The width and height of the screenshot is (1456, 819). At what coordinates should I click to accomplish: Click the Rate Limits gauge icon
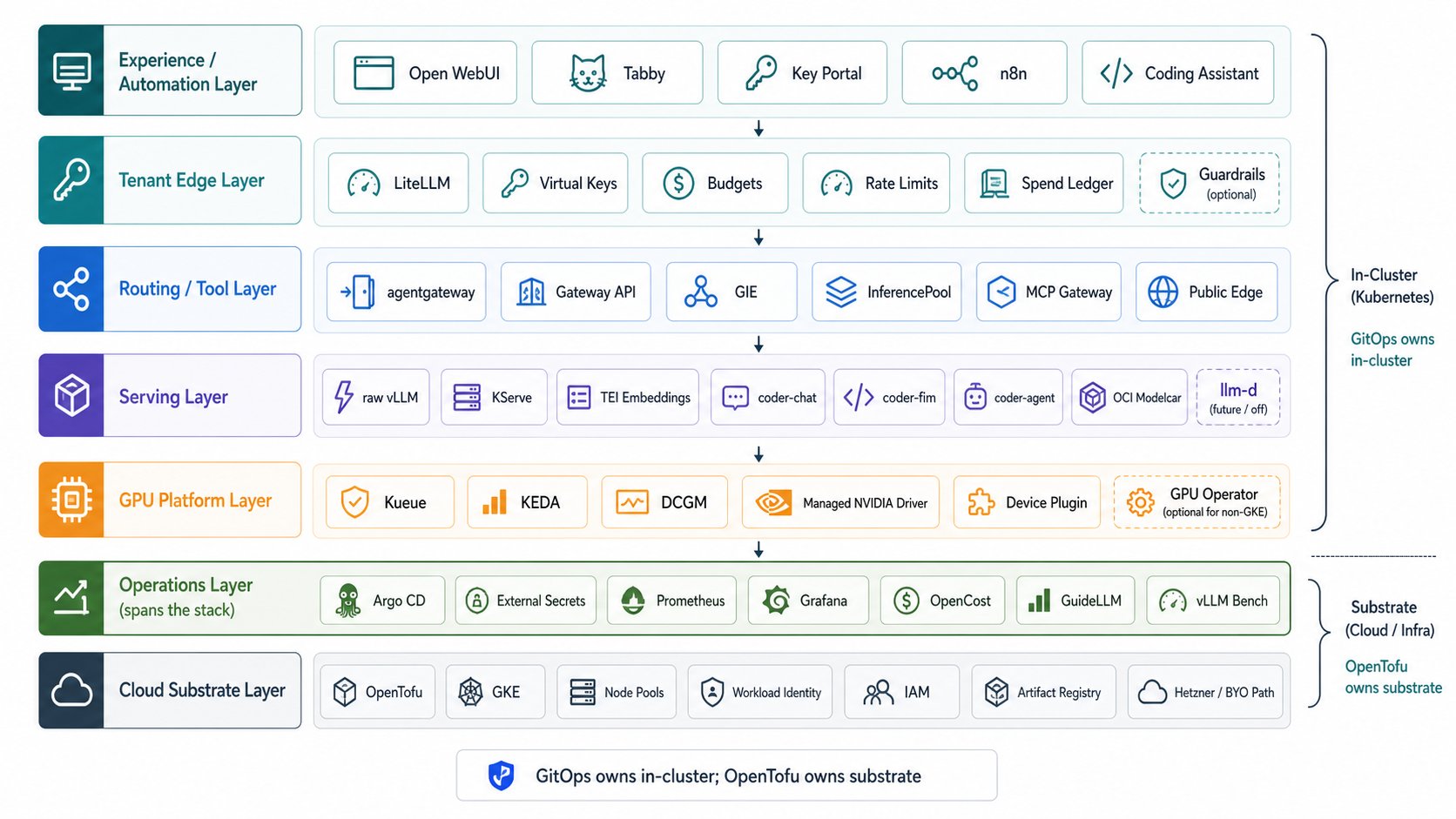837,183
